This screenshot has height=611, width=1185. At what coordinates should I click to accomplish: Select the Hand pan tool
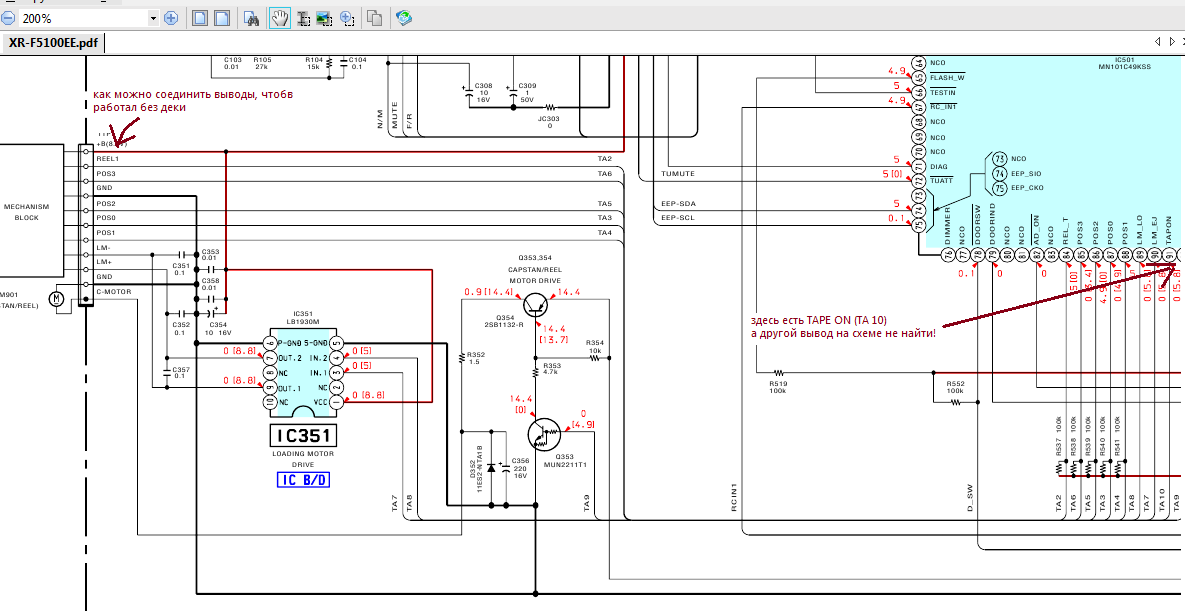[280, 18]
